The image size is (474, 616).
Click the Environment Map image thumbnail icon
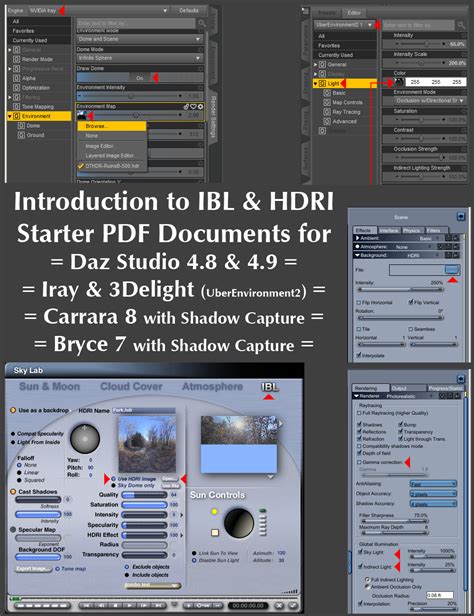pos(82,115)
